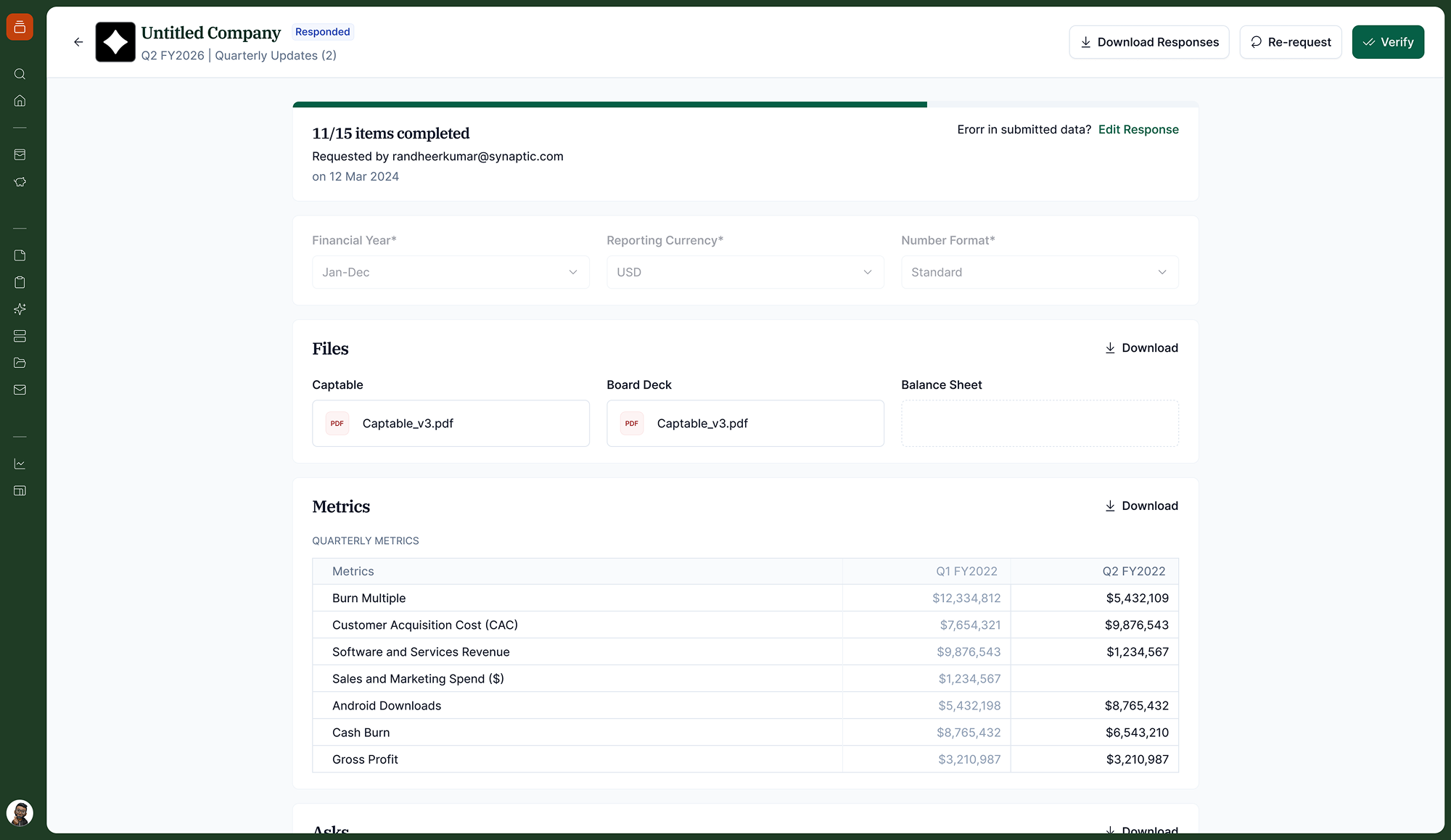Click Software and Services Revenue row label

tap(421, 652)
